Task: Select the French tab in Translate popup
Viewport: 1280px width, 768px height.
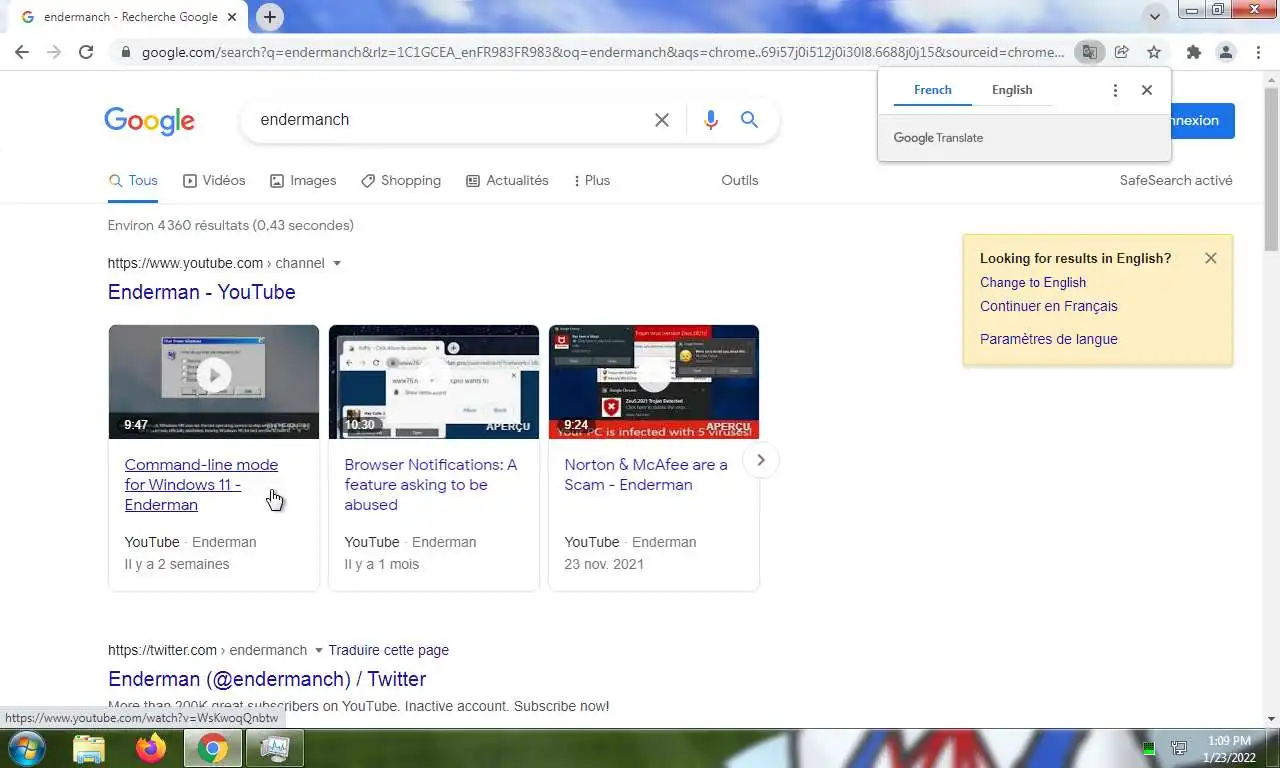Action: tap(932, 90)
